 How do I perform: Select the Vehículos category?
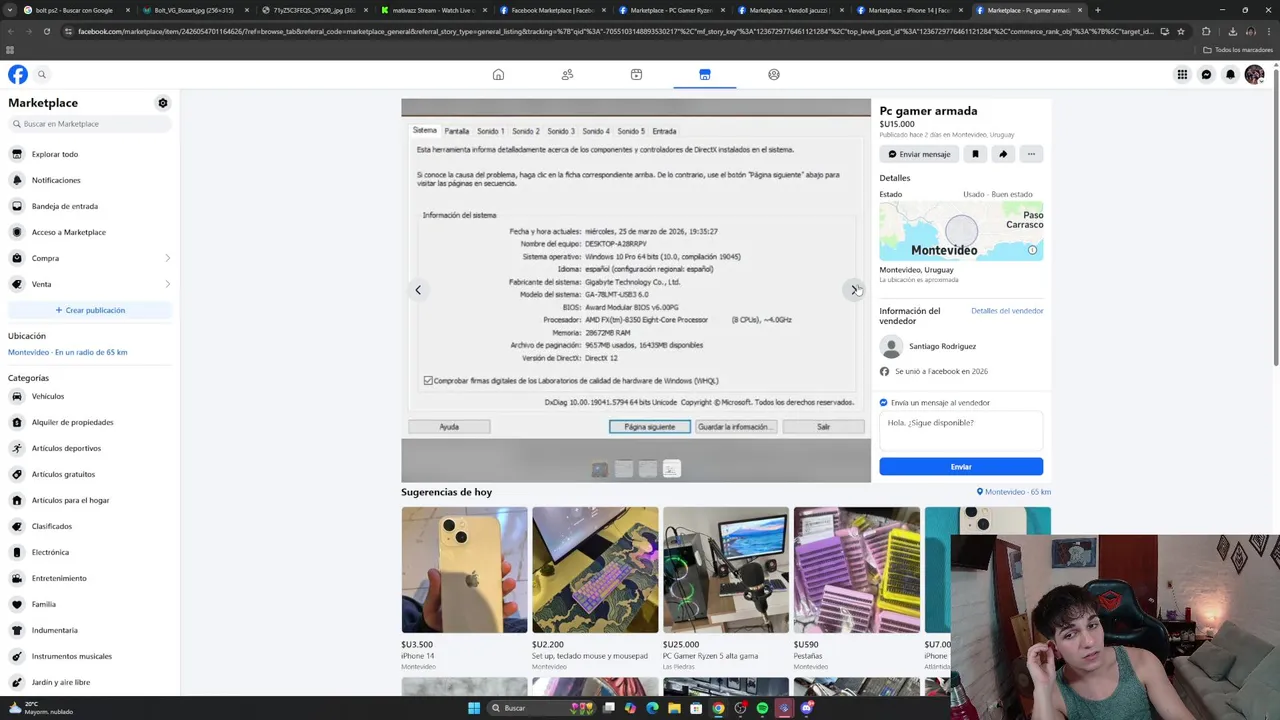(x=90, y=396)
